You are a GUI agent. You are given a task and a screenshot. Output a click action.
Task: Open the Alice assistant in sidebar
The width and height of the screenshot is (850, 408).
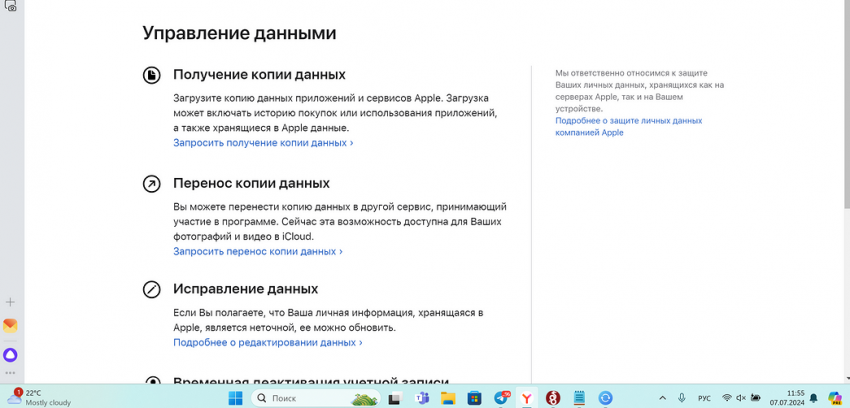click(x=10, y=354)
